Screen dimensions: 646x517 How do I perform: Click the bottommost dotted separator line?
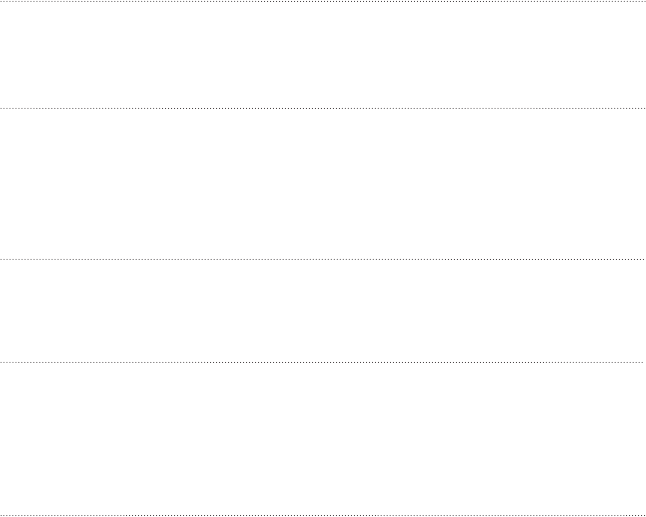click(323, 514)
